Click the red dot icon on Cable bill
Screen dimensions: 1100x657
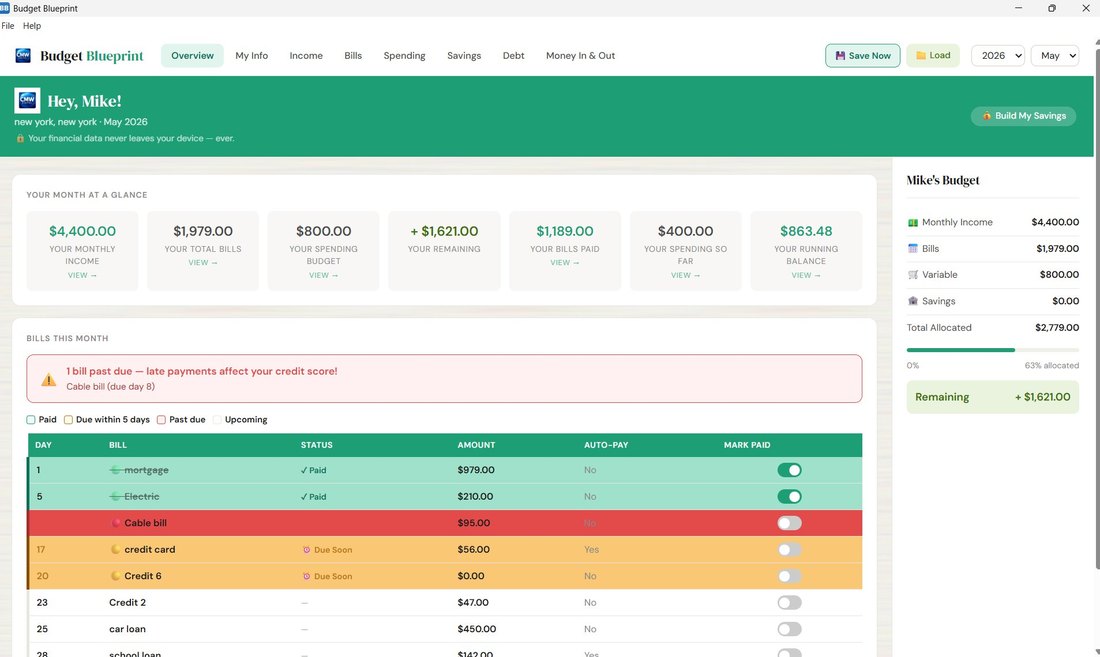[116, 523]
